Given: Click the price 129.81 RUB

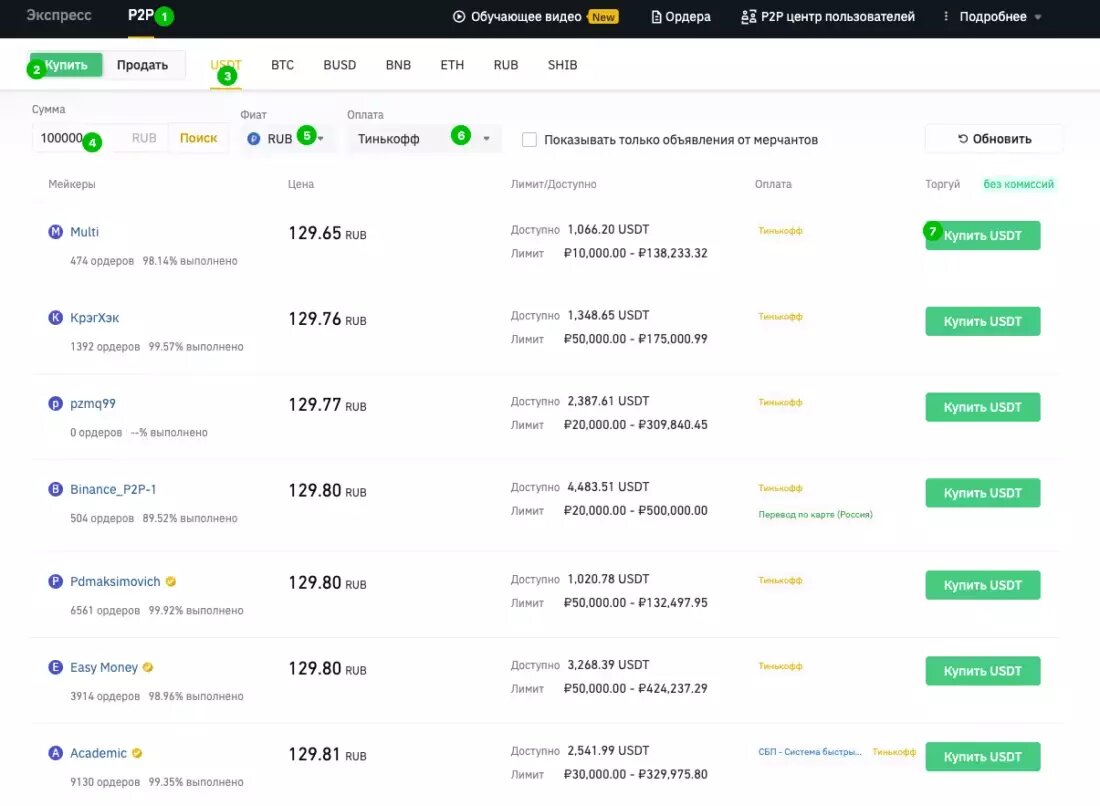Looking at the screenshot, I should pyautogui.click(x=327, y=754).
